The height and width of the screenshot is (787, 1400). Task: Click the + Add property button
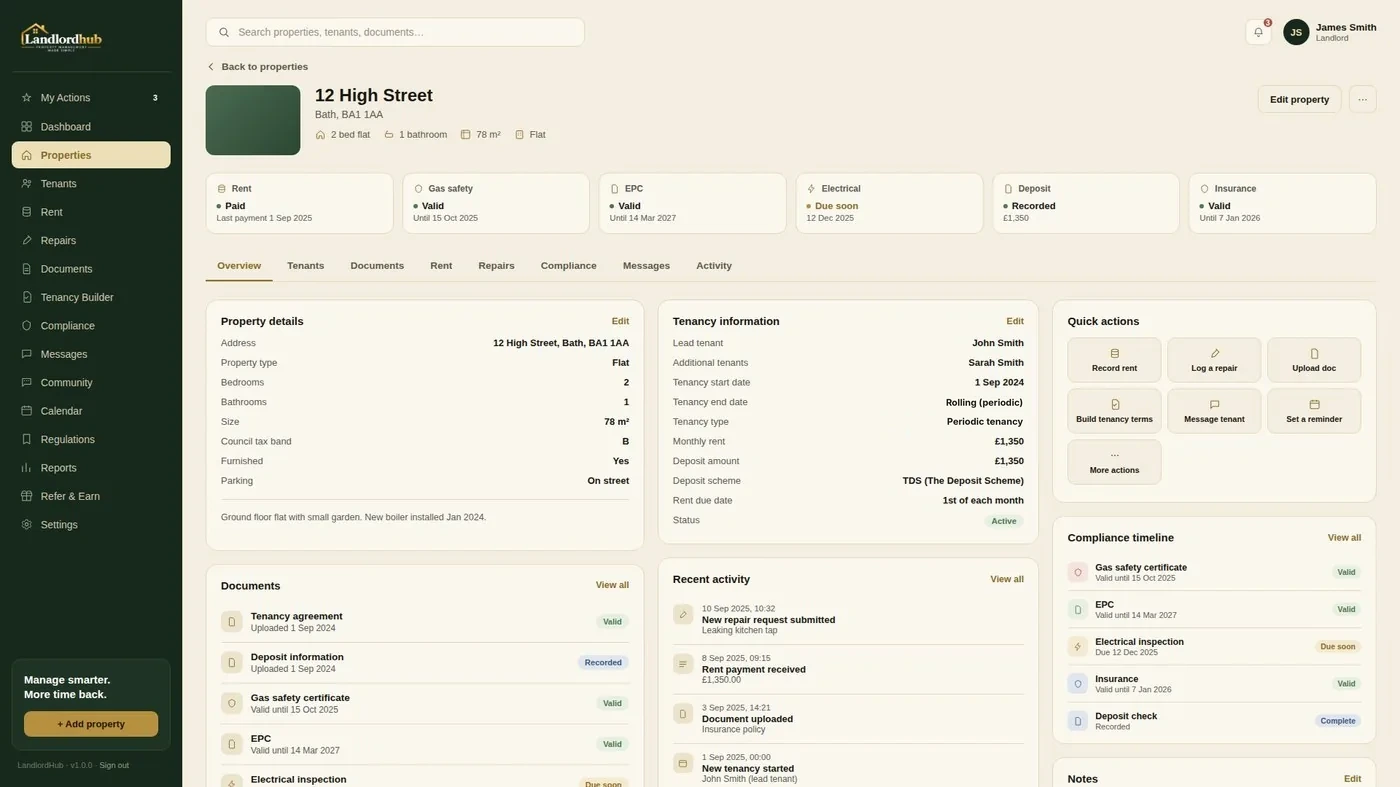click(x=91, y=724)
